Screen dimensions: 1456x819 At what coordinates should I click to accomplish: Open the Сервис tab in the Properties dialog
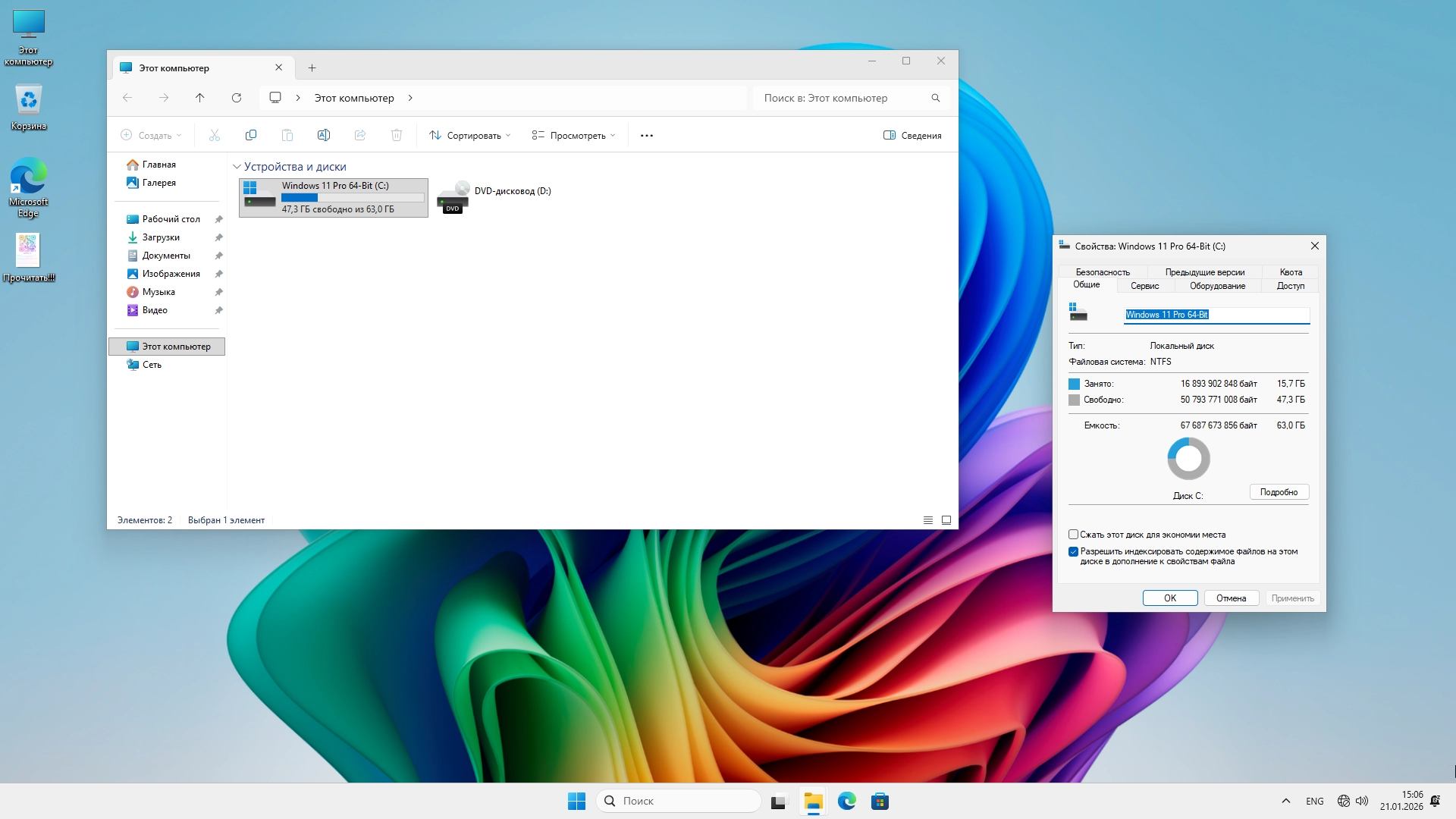point(1144,286)
